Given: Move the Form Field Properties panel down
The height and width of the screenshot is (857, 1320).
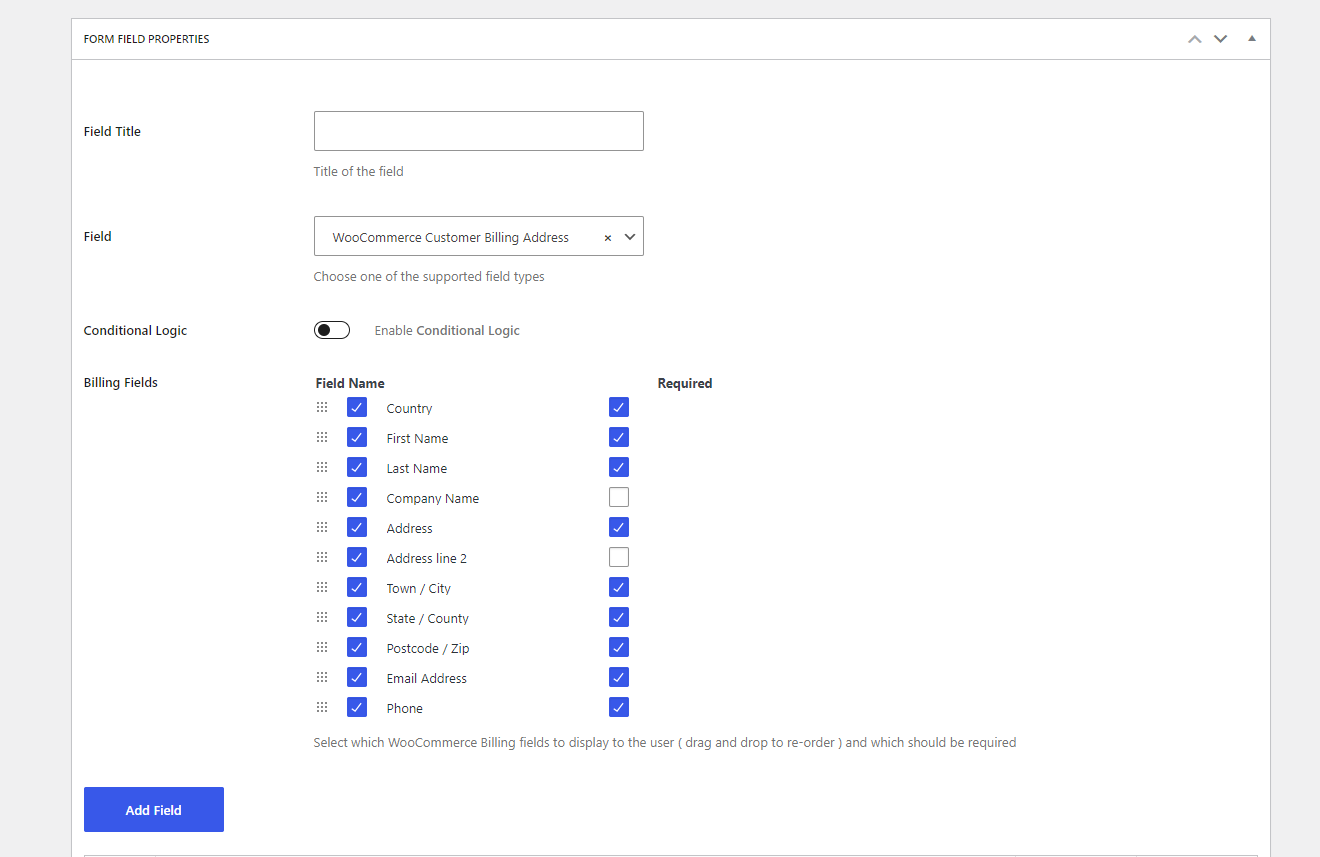Looking at the screenshot, I should 1220,39.
